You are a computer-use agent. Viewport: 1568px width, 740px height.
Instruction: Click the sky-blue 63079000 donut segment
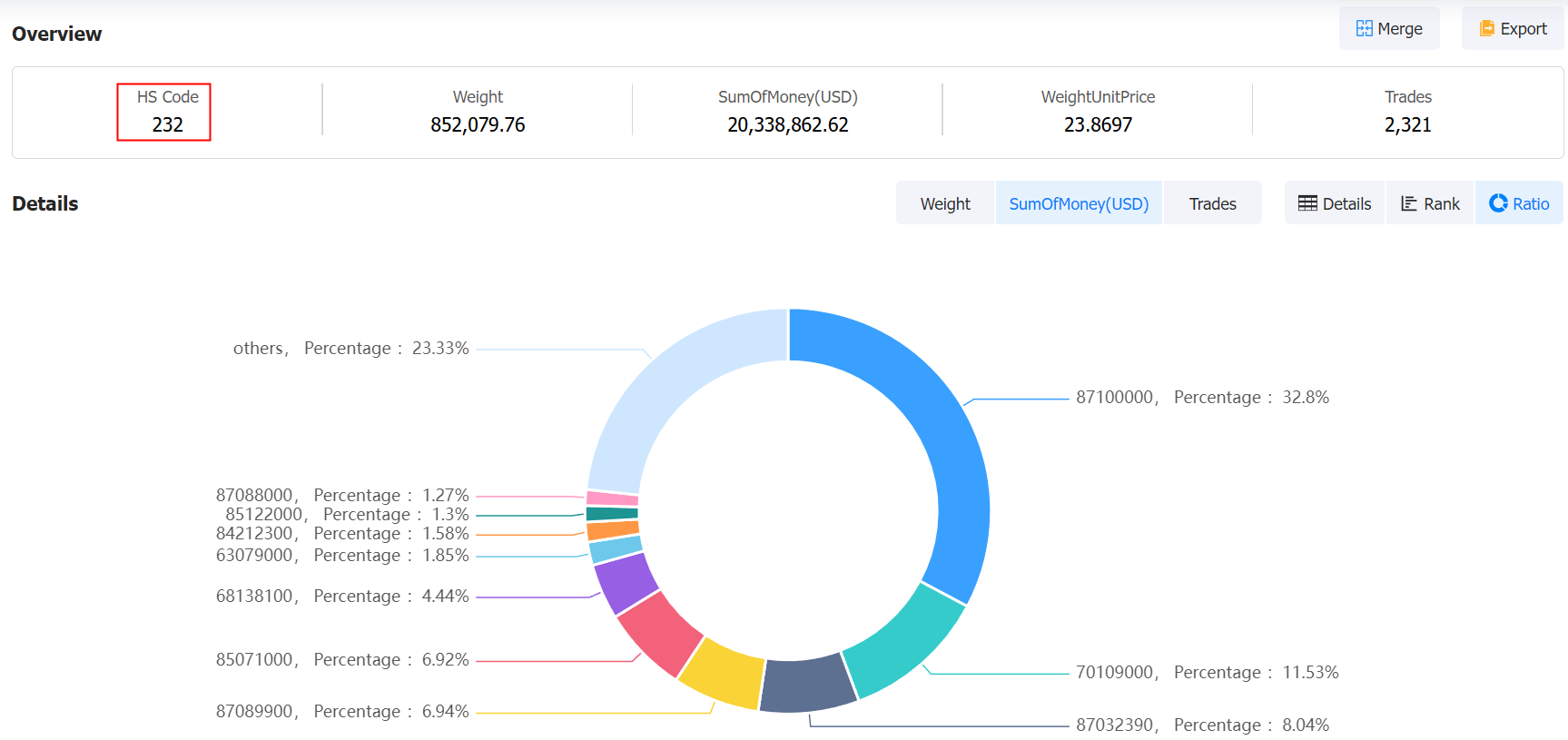tap(616, 549)
